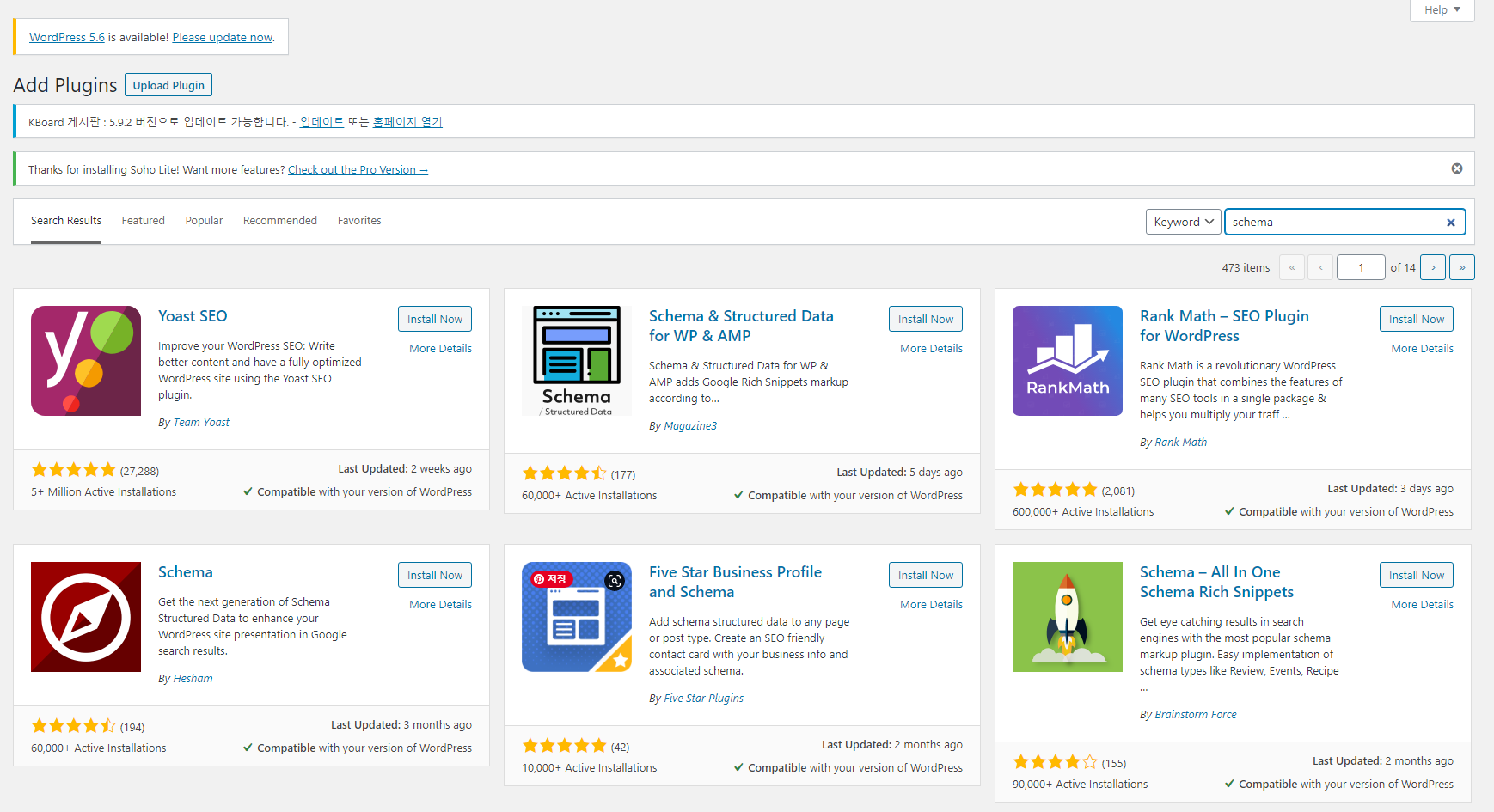The image size is (1494, 812).
Task: View More Details for Schema by Hesham
Action: (441, 605)
